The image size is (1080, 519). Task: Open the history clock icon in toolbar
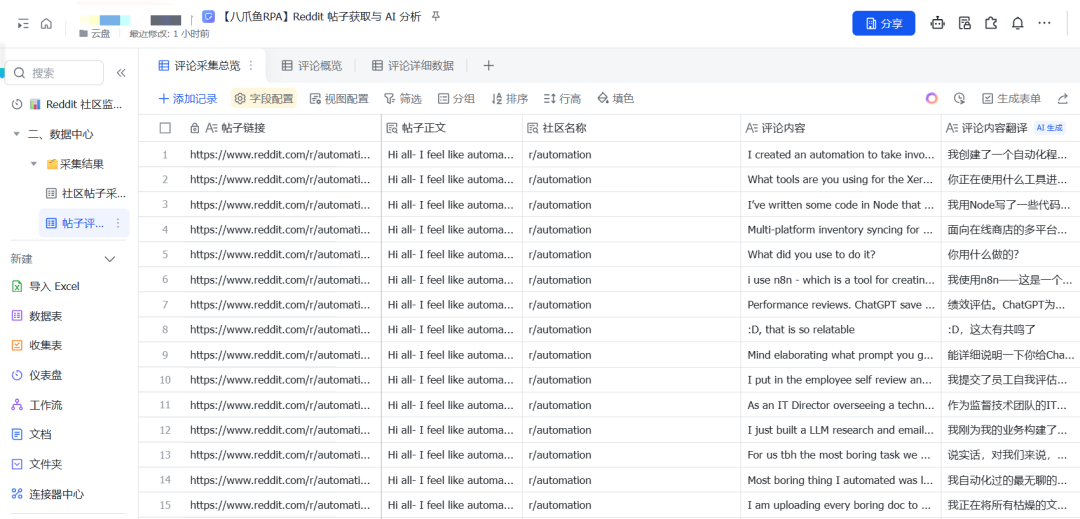click(x=959, y=98)
